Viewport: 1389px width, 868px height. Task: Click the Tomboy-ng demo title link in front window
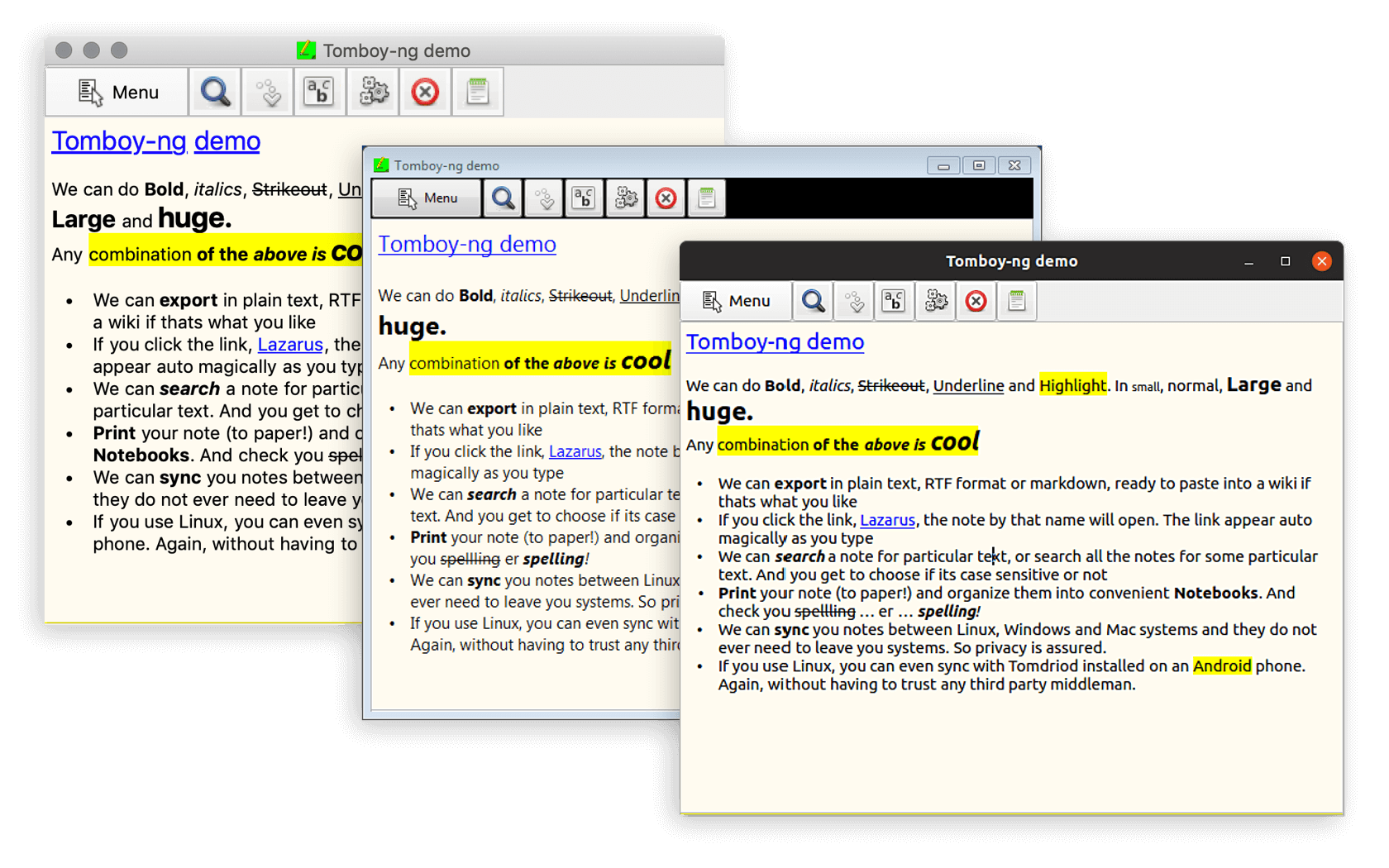775,341
